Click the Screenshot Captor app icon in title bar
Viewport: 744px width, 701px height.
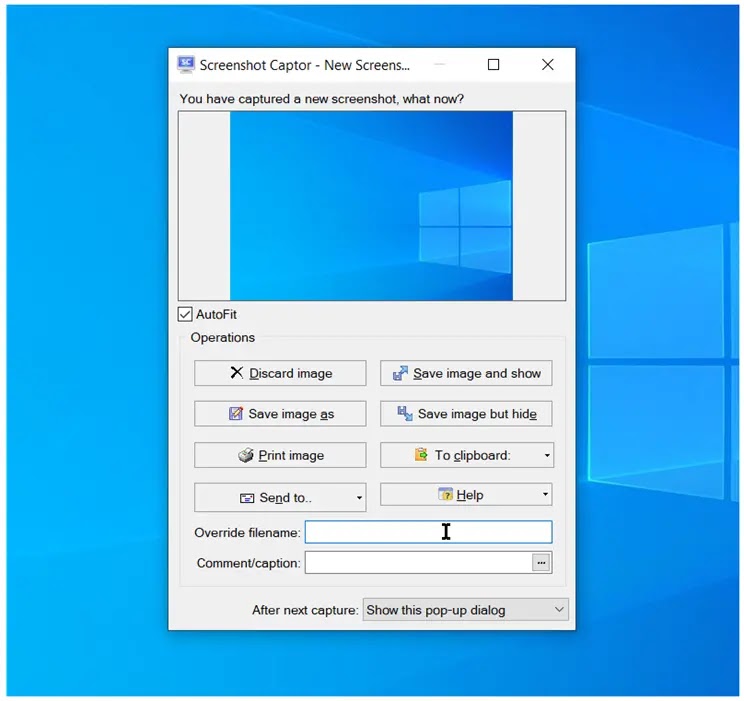tap(186, 65)
